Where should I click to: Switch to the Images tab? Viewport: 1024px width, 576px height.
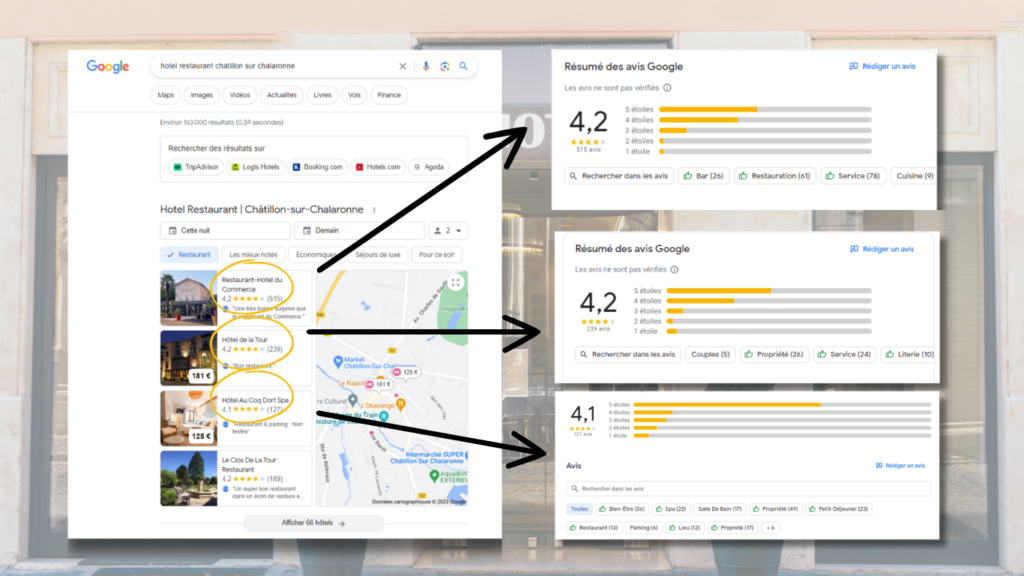(x=202, y=95)
